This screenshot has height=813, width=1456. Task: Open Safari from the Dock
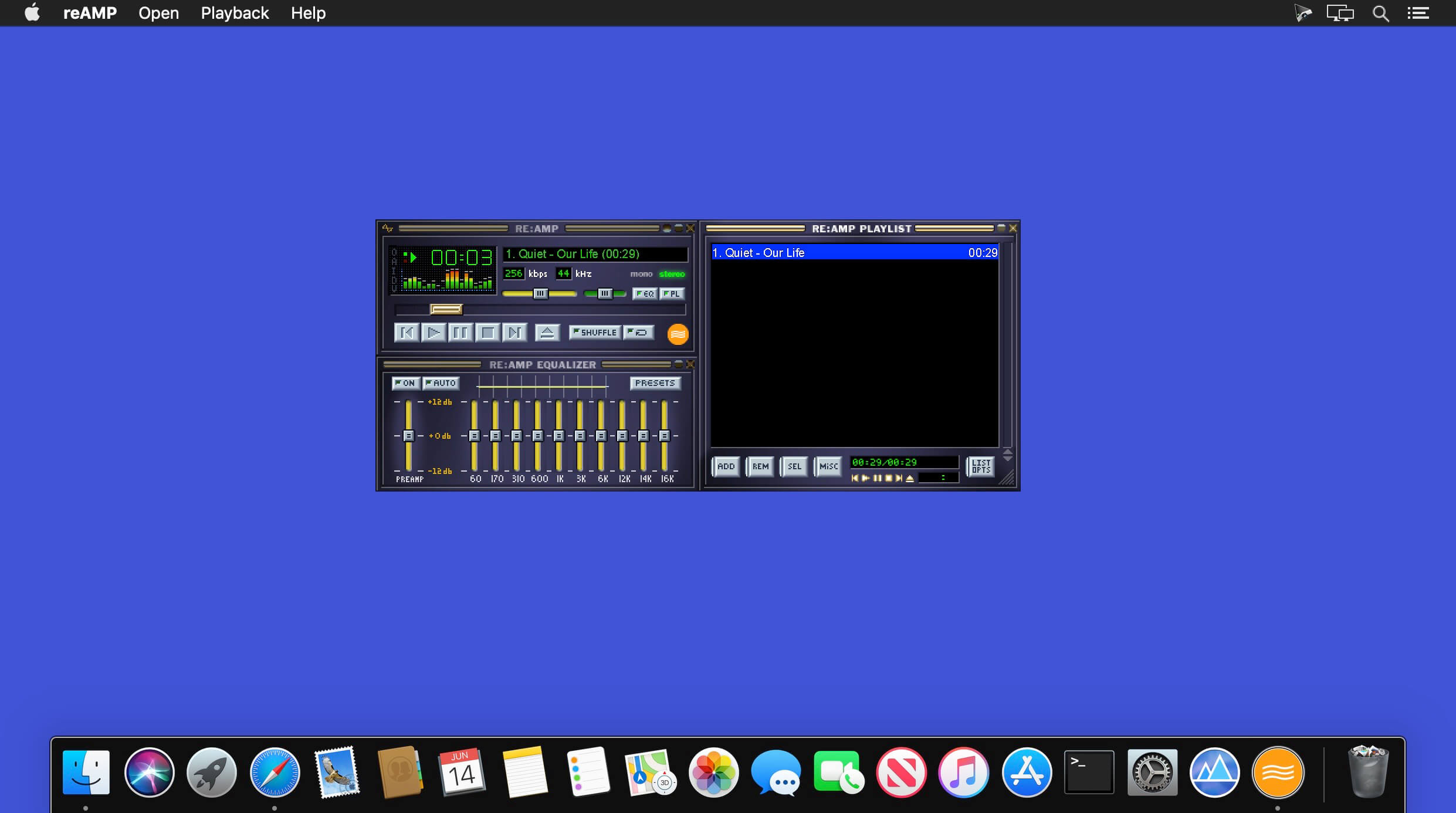[x=275, y=773]
